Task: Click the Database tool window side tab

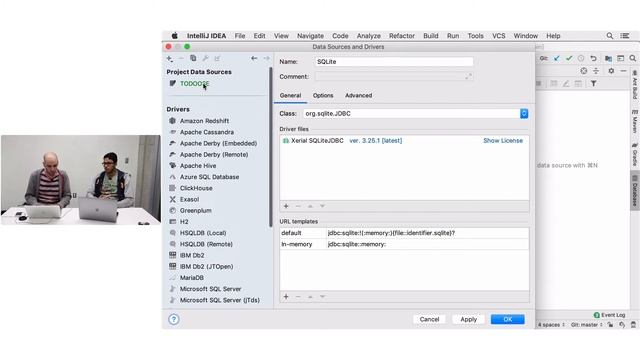Action: (x=635, y=192)
